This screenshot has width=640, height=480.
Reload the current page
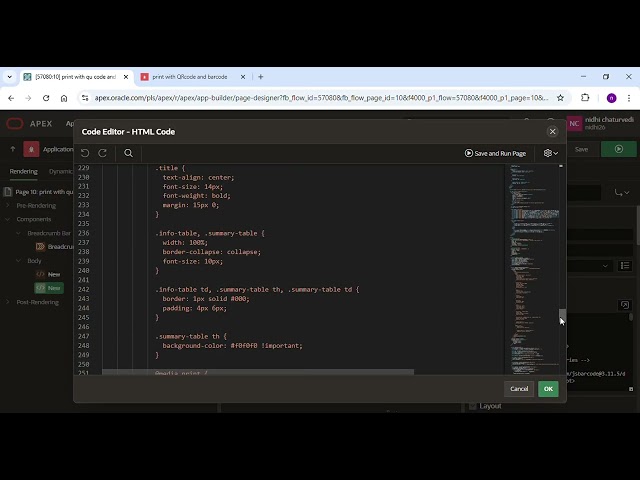[46, 98]
